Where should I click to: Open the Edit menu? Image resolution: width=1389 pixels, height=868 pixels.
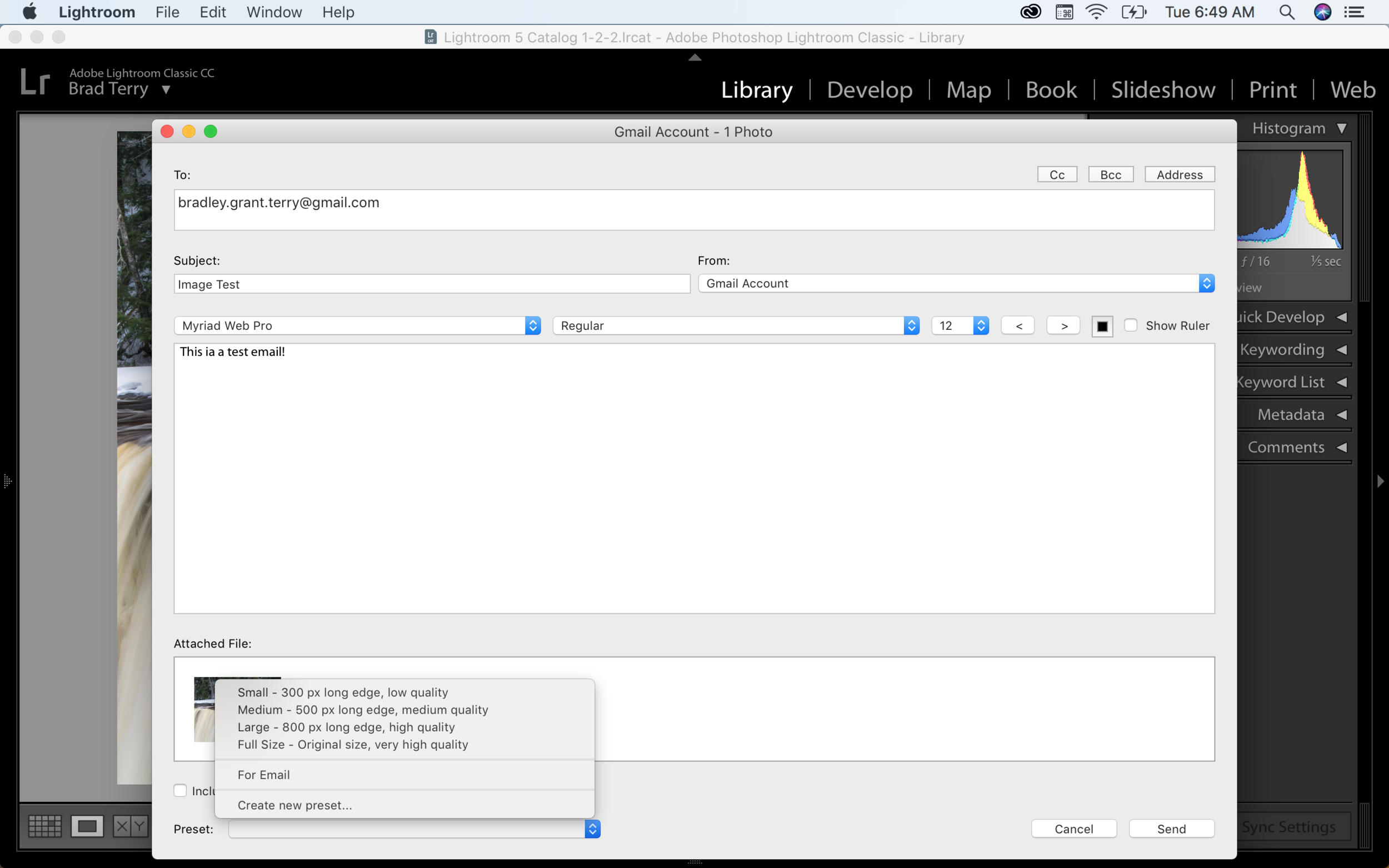coord(212,12)
